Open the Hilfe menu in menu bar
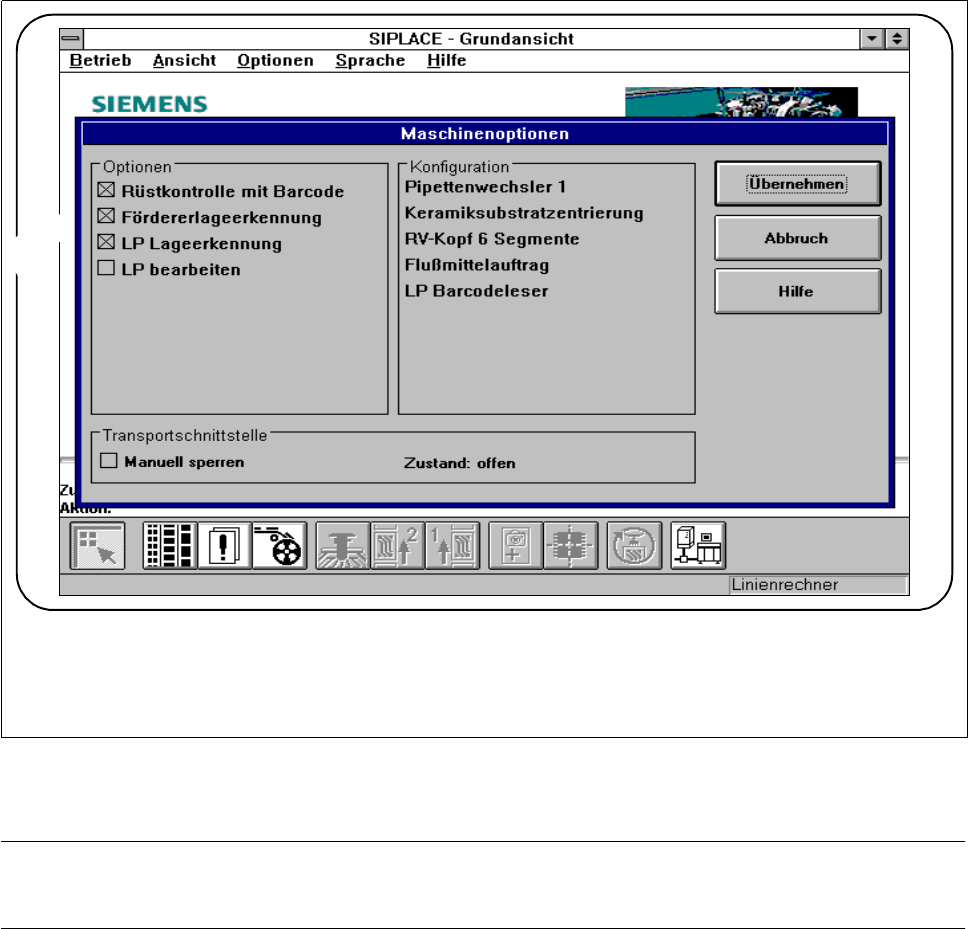Image resolution: width=968 pixels, height=929 pixels. (446, 60)
